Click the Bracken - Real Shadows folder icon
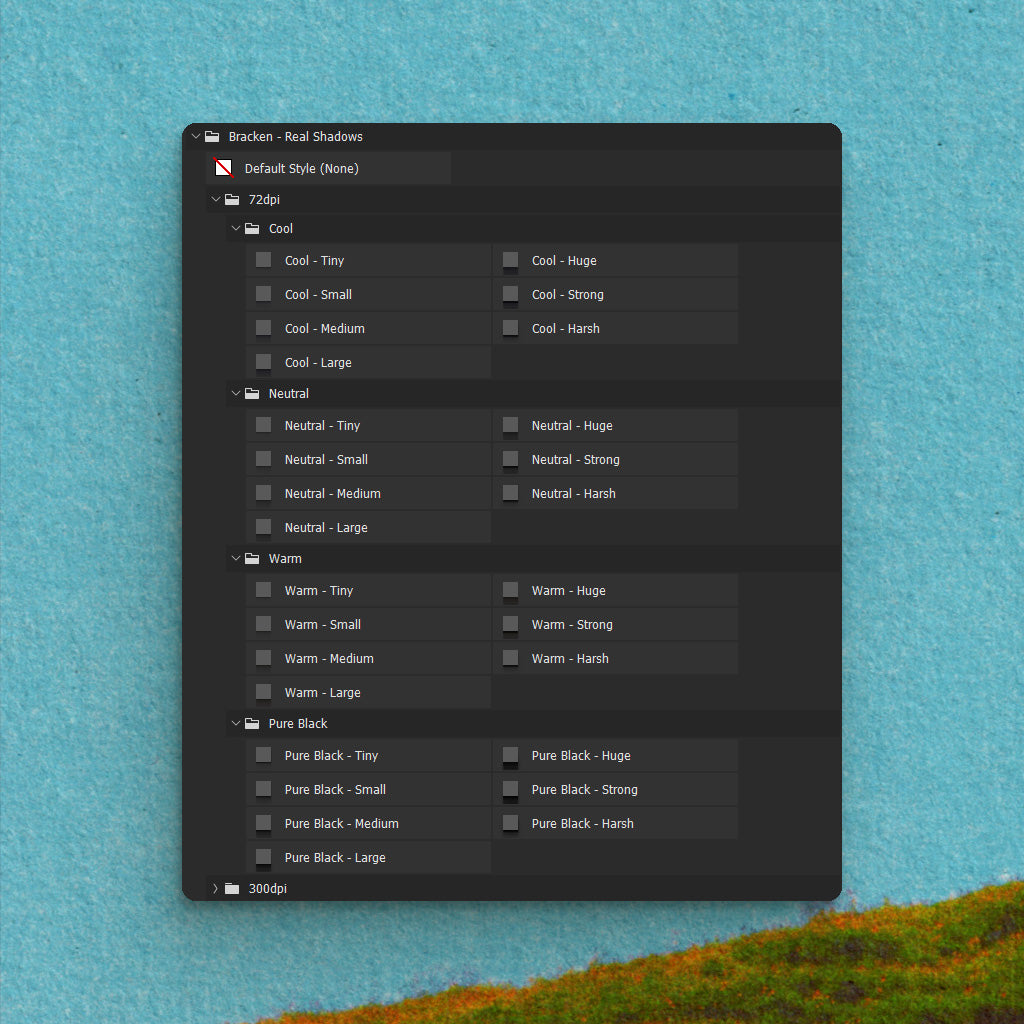Viewport: 1024px width, 1024px height. point(212,137)
